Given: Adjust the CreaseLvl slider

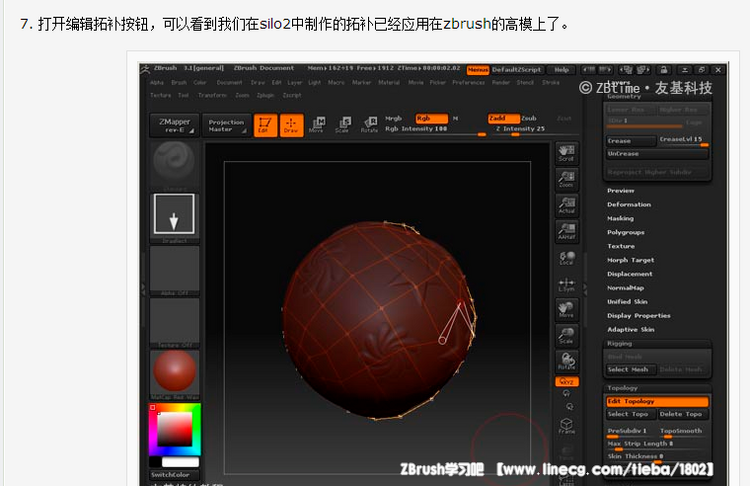Looking at the screenshot, I should point(684,141).
